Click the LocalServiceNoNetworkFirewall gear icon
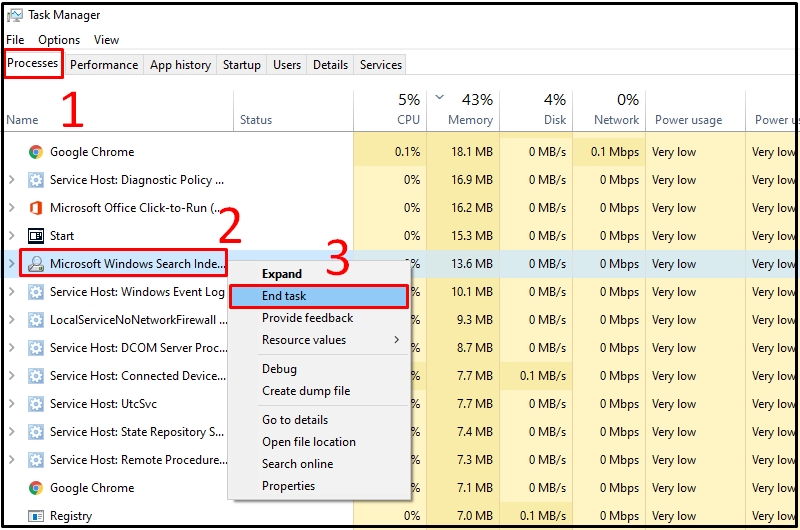Viewport: 800px width, 530px height. tap(36, 320)
